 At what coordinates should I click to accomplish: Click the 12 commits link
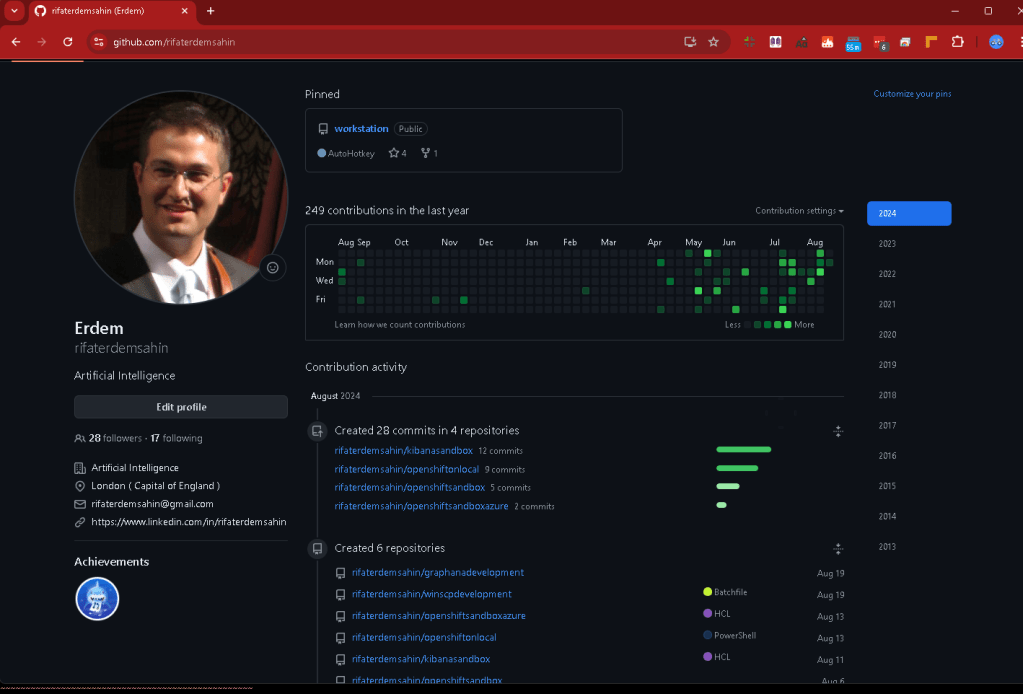point(500,451)
